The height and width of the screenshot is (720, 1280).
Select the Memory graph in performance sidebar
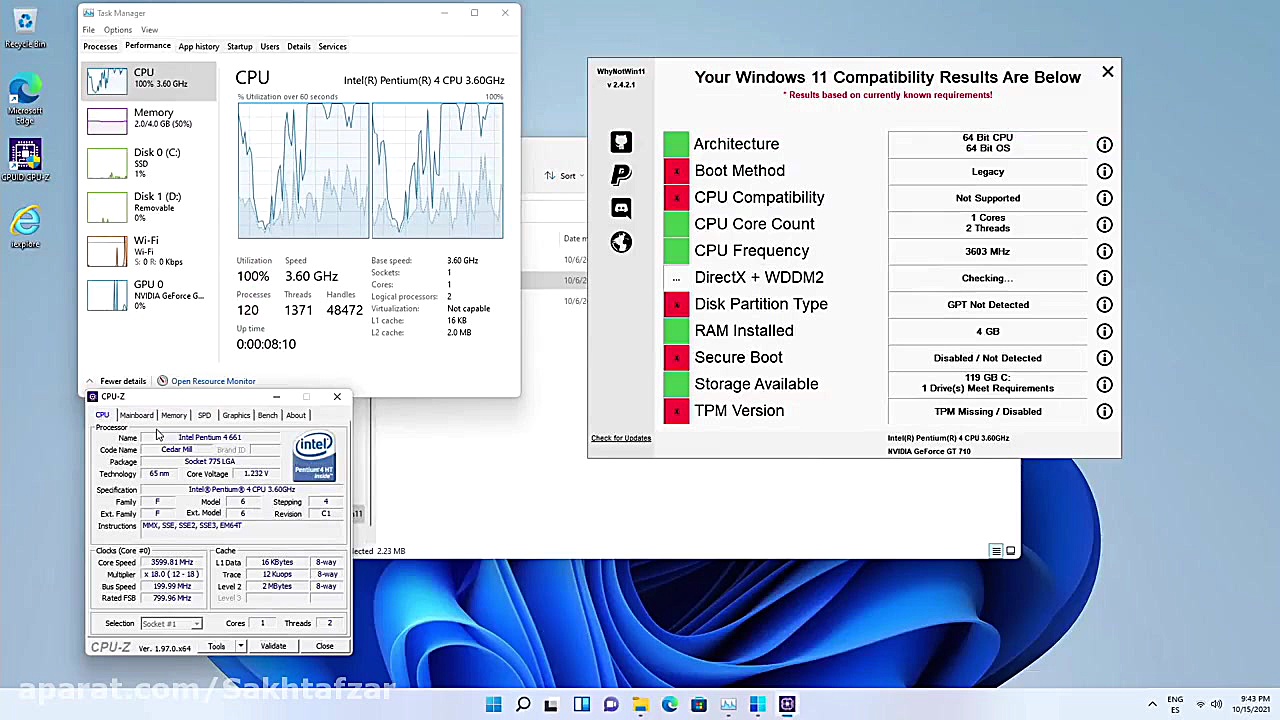(150, 118)
